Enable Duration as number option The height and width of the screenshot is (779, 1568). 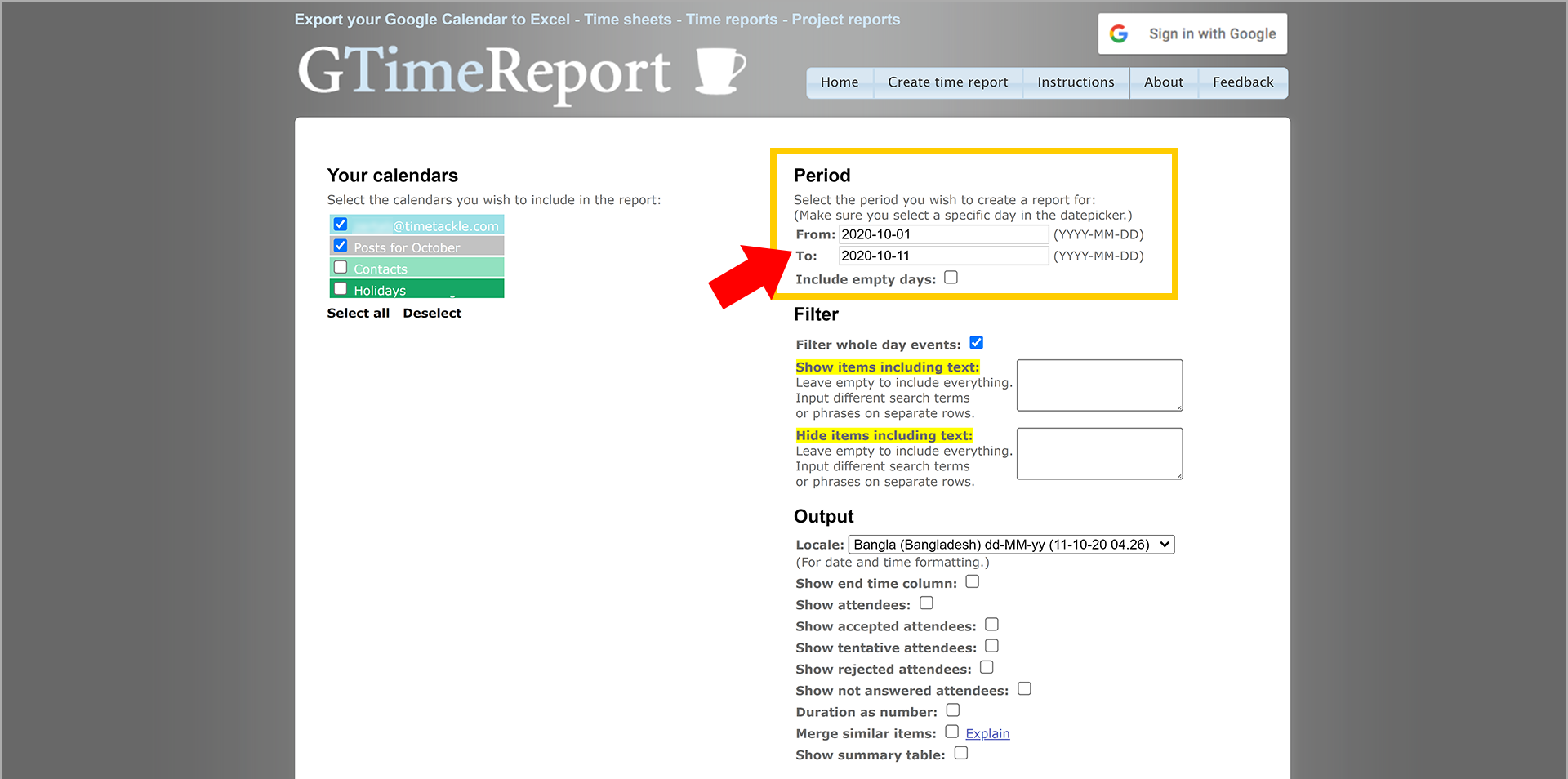click(952, 710)
